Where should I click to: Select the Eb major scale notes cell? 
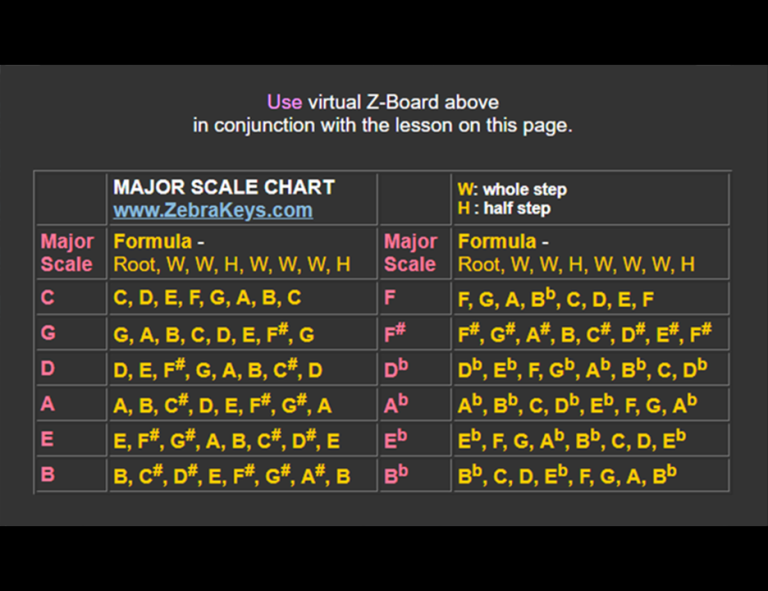click(572, 440)
